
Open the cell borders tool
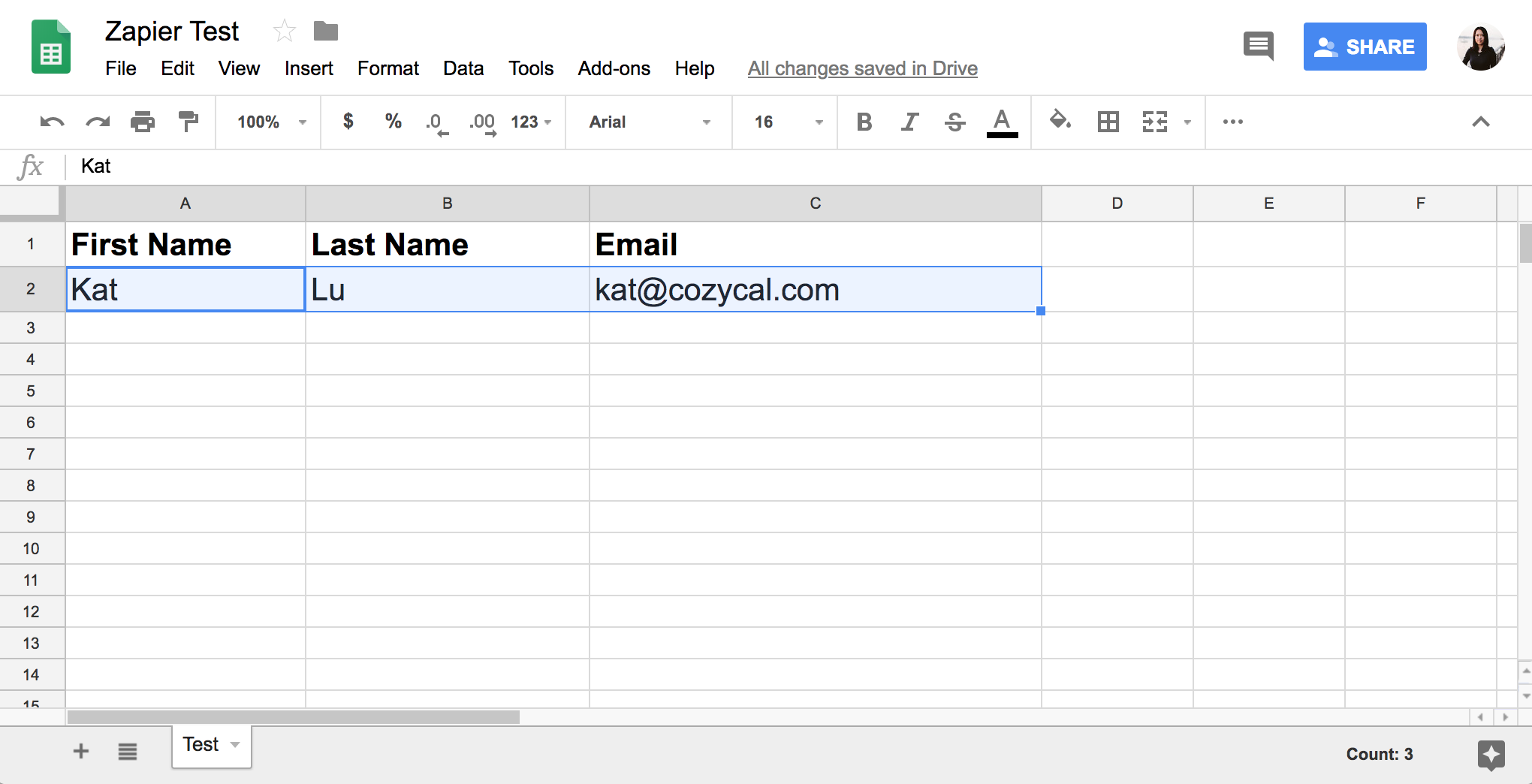click(x=1108, y=122)
